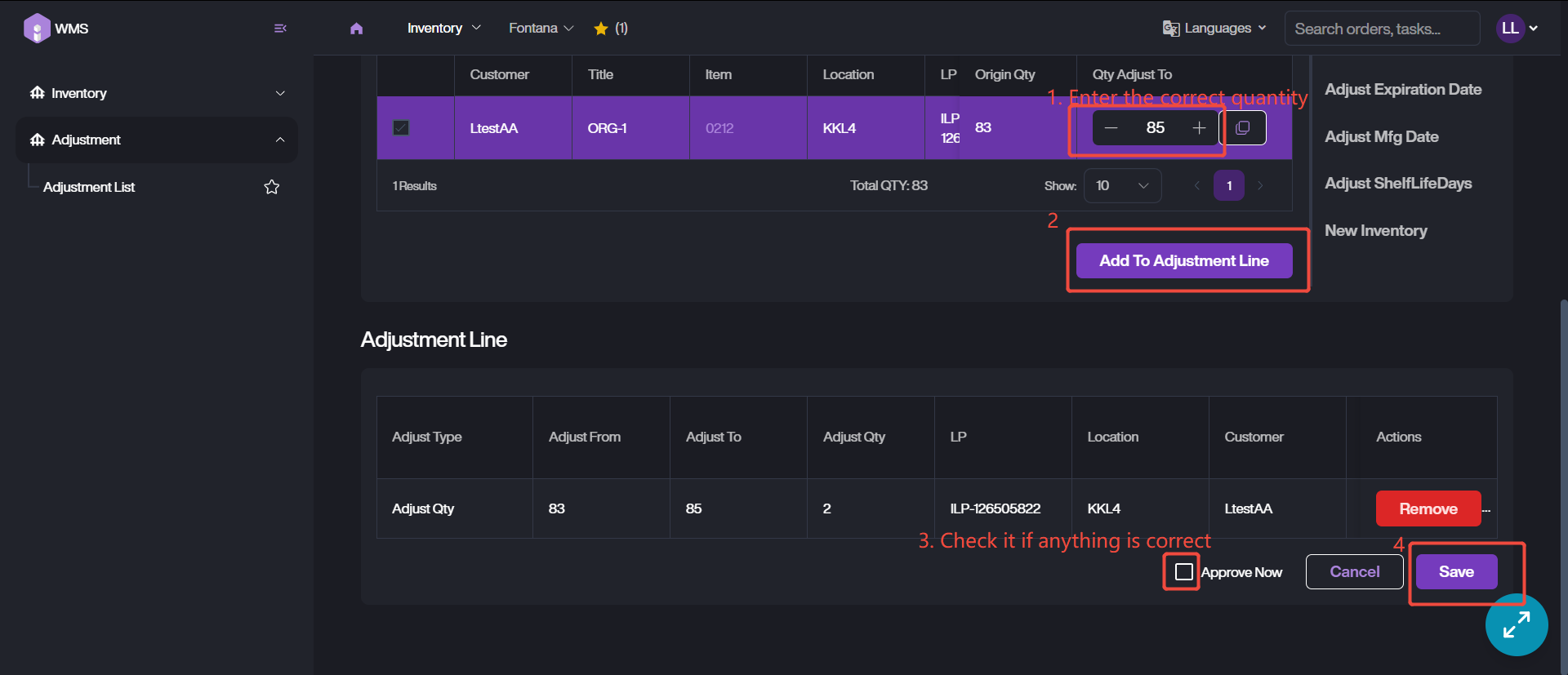Viewport: 1568px width, 675px height.
Task: Open the Languages dropdown
Action: pos(1215,29)
